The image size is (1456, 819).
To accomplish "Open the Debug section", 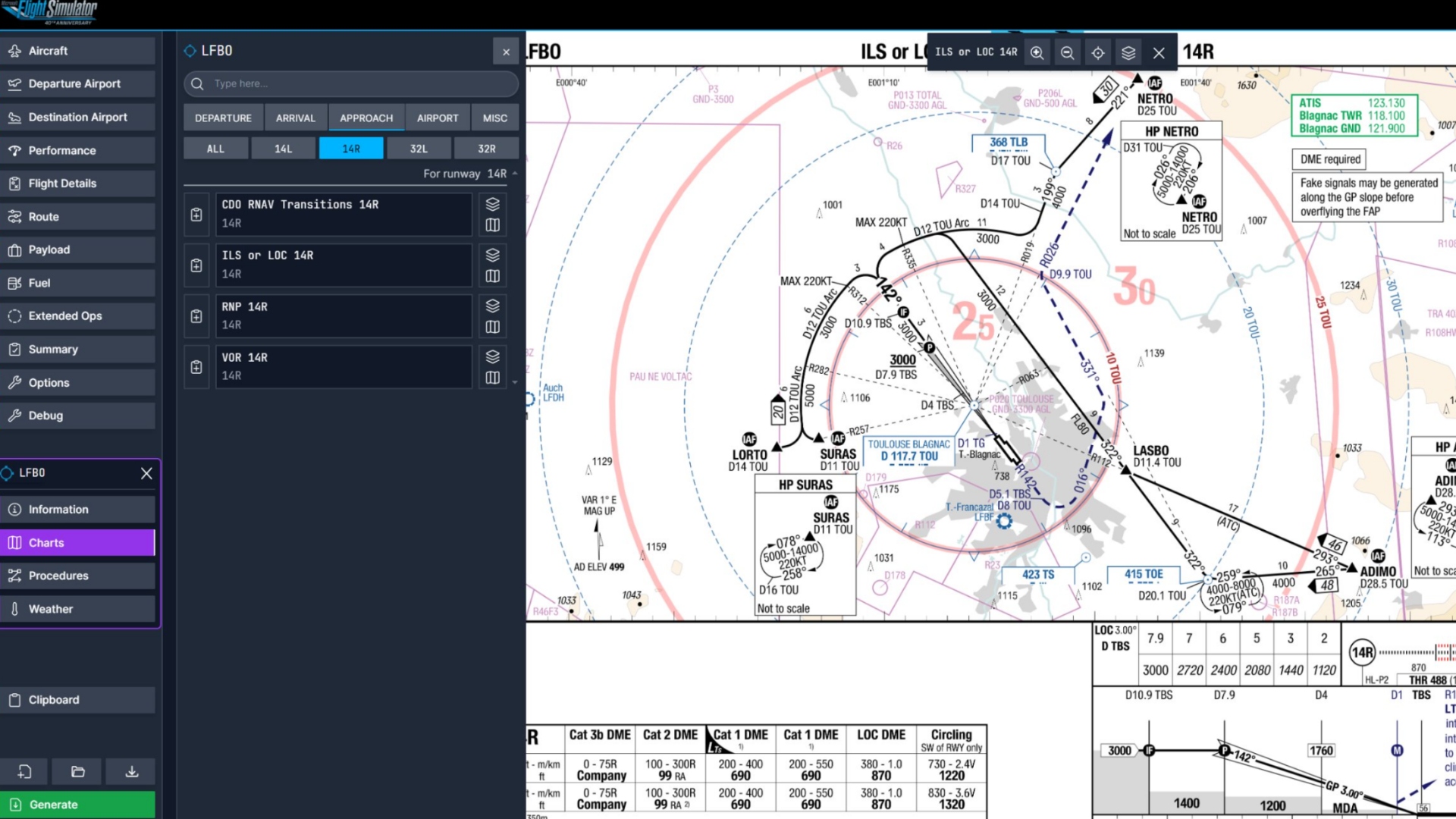I will click(77, 416).
